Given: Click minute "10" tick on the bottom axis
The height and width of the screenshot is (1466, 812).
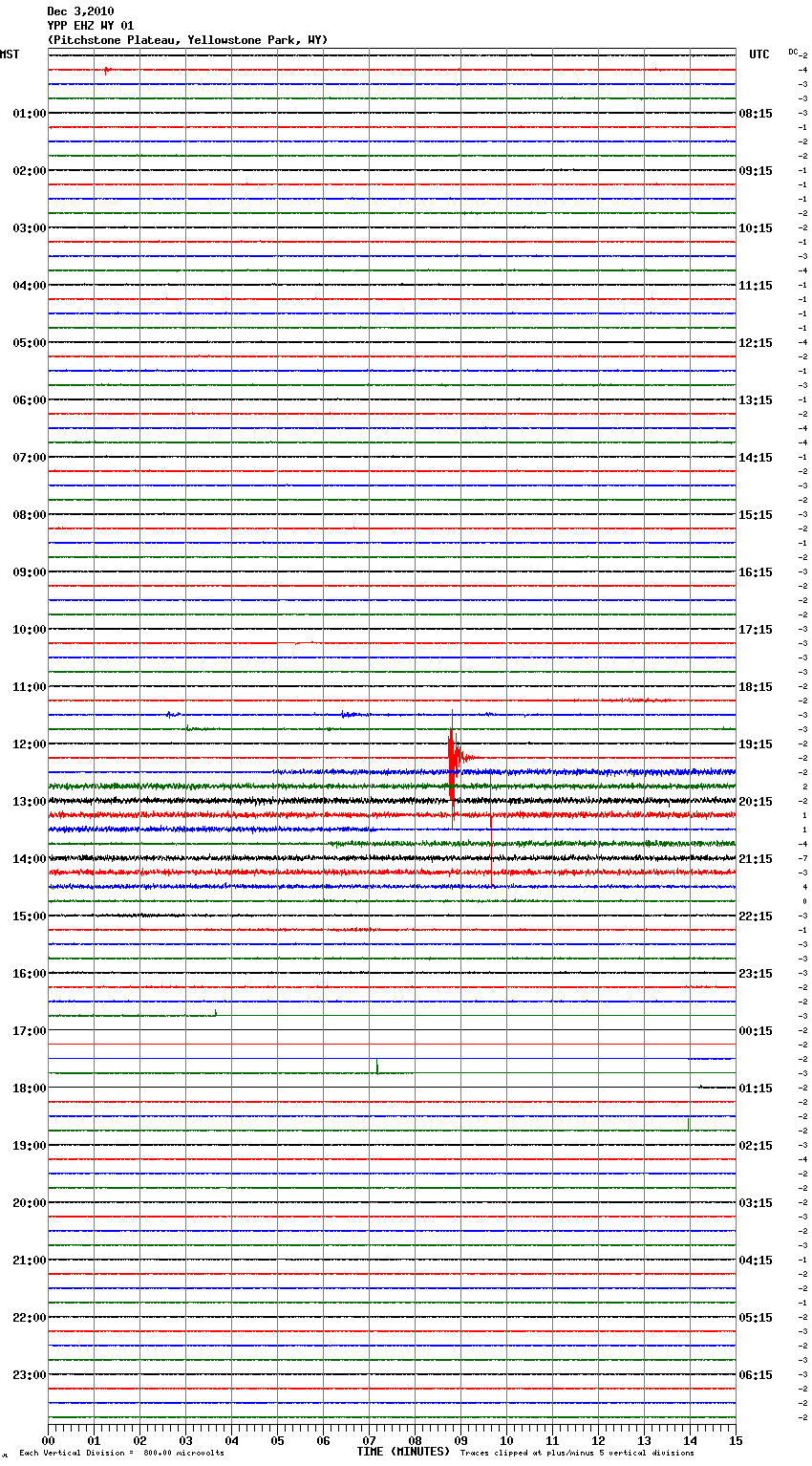Looking at the screenshot, I should pyautogui.click(x=506, y=1440).
